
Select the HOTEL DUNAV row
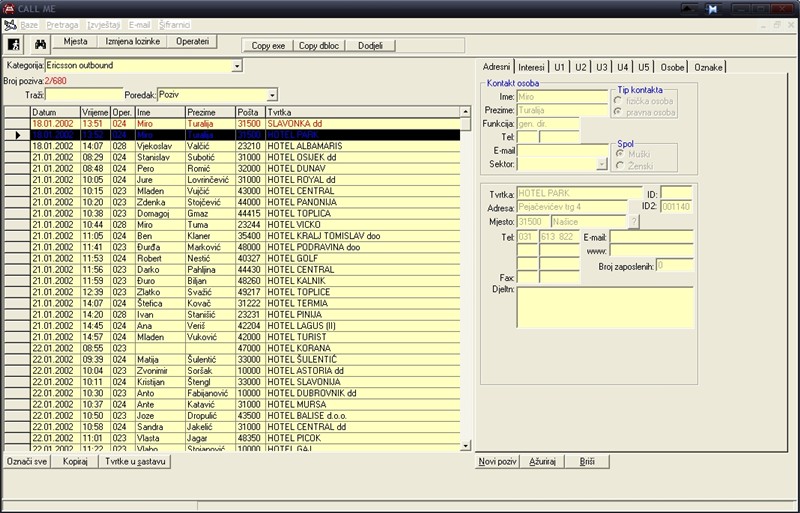click(x=232, y=168)
